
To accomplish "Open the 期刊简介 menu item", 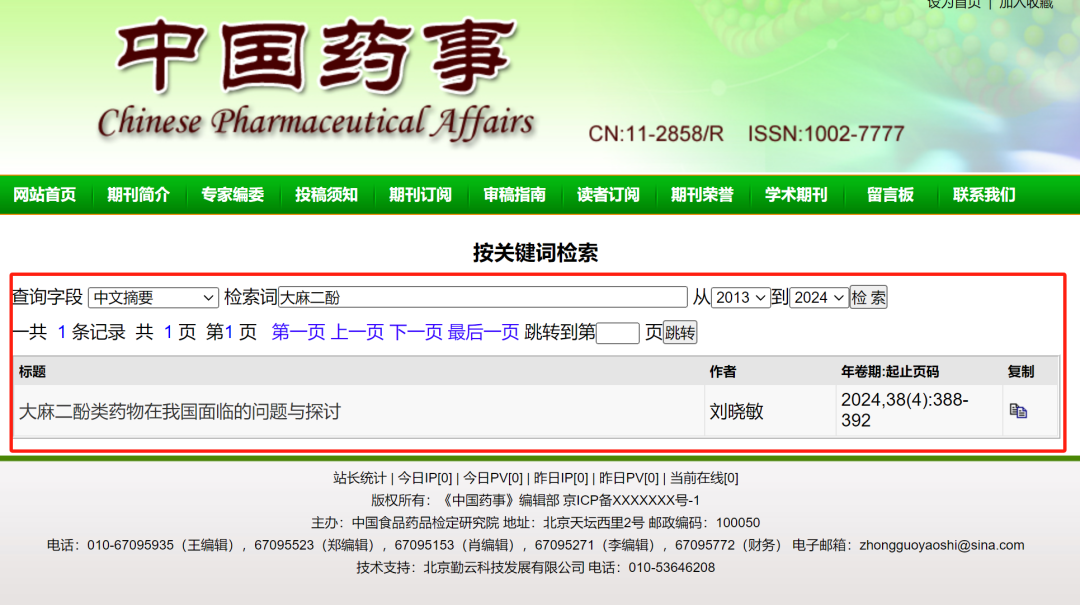I will pos(138,195).
